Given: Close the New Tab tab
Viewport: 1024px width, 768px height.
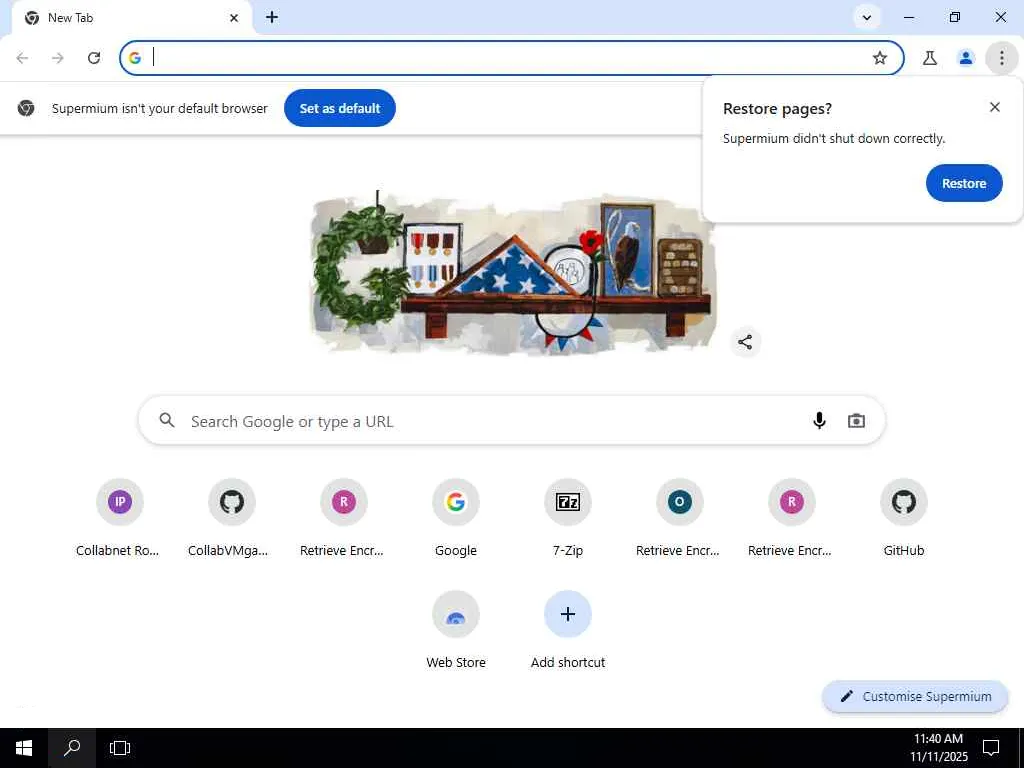Looking at the screenshot, I should click(x=234, y=18).
